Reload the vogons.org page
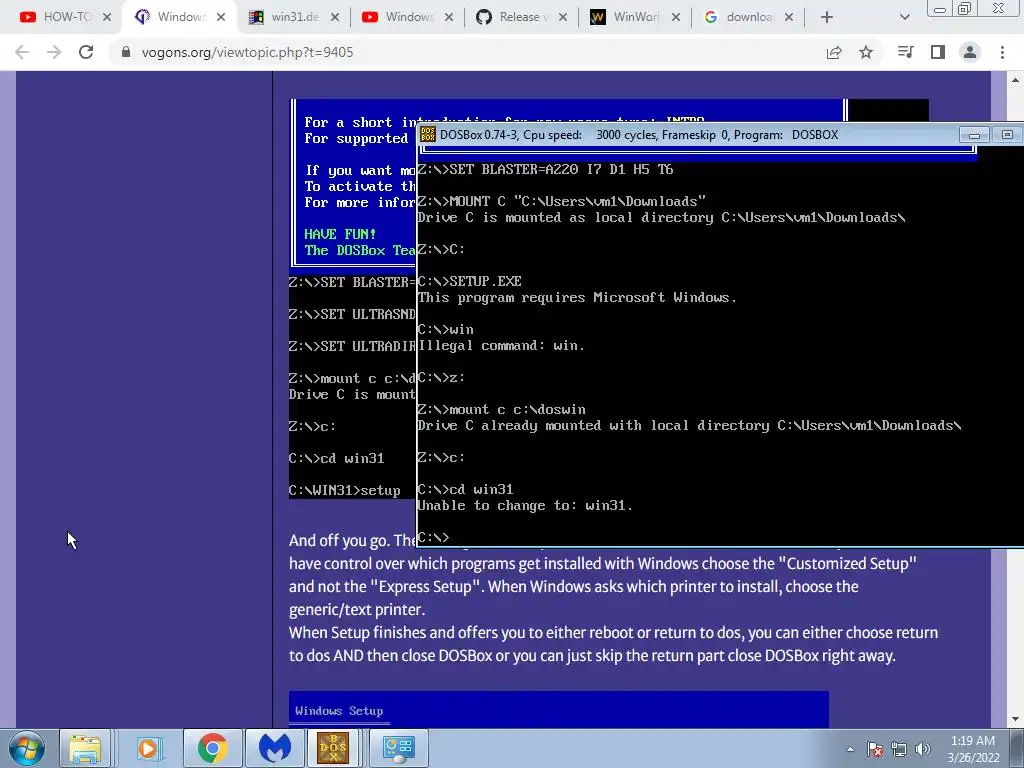1024x768 pixels. [86, 52]
